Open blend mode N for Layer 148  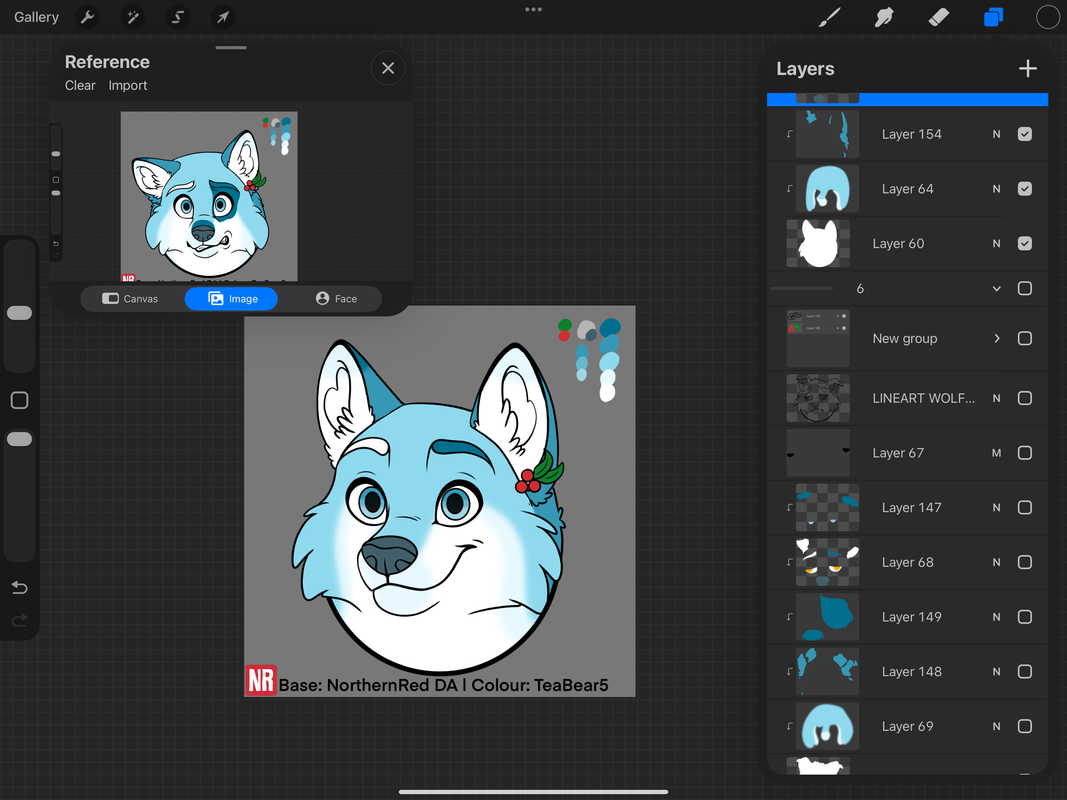click(x=996, y=671)
